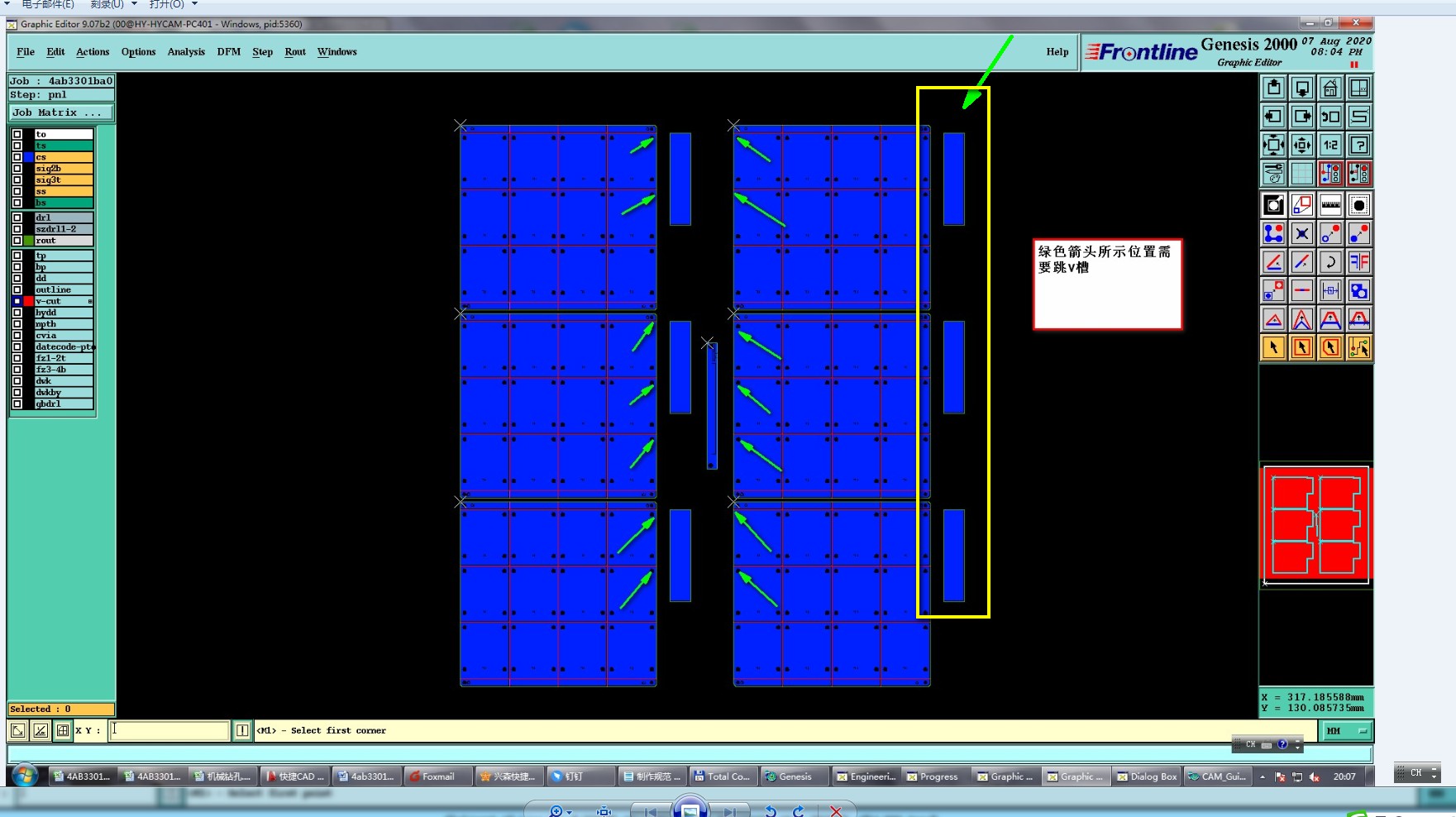Select the rectangle-area arrow selection tool
Image resolution: width=1456 pixels, height=817 pixels.
pos(1302,347)
